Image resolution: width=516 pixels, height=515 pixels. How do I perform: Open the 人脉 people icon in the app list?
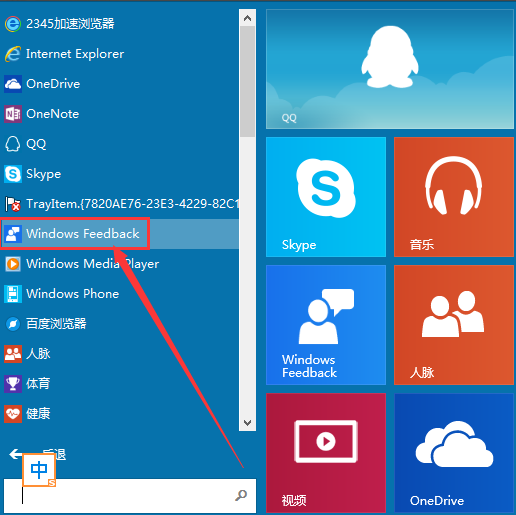pos(13,354)
